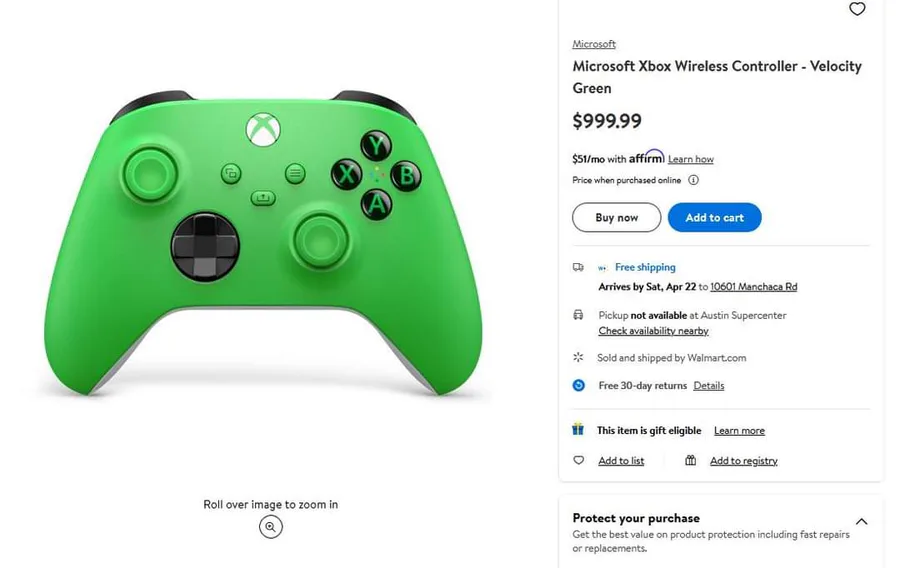The width and height of the screenshot is (900, 568).
Task: Add the controller to cart
Action: tap(714, 218)
